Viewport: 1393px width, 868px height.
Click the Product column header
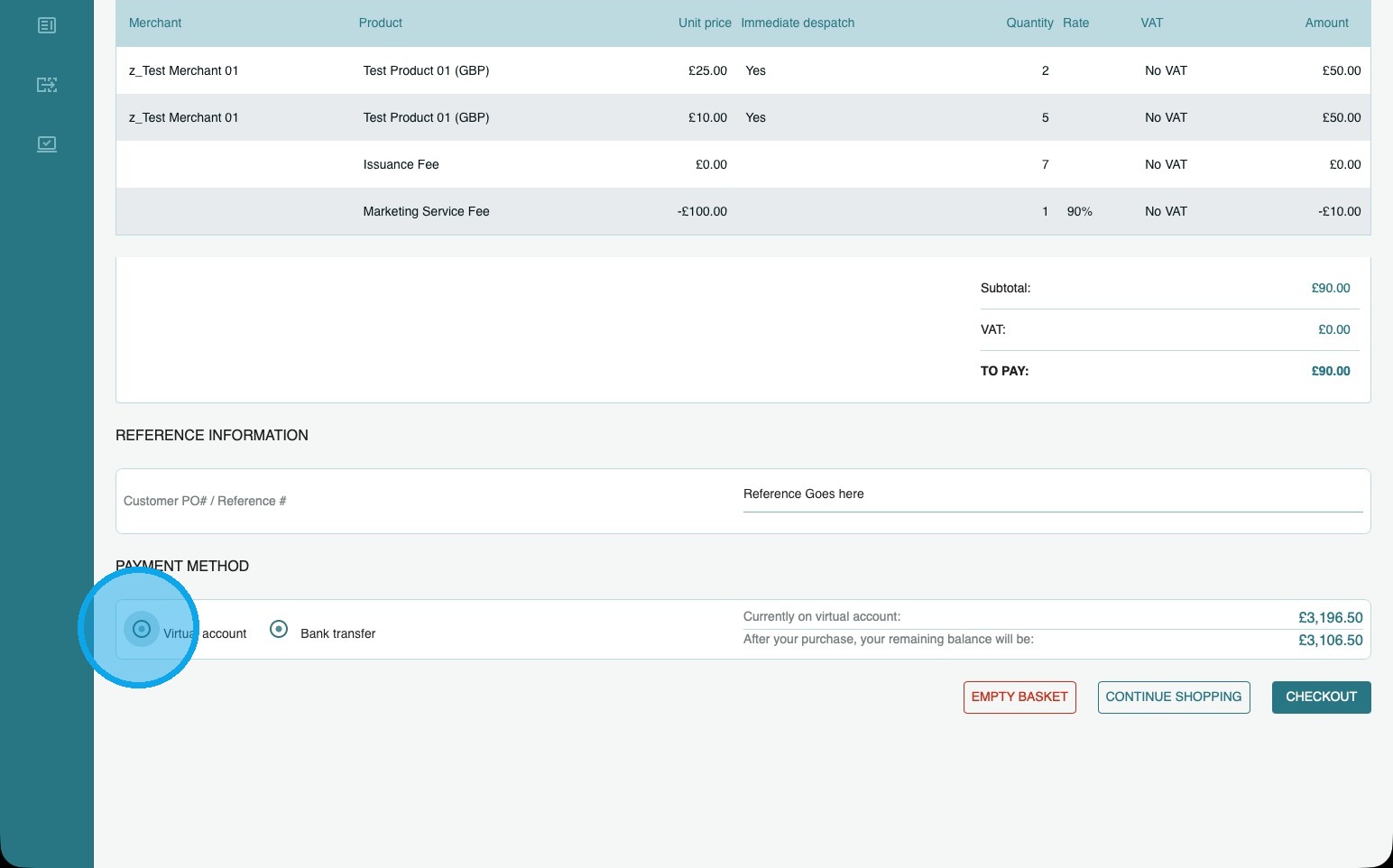(x=381, y=23)
